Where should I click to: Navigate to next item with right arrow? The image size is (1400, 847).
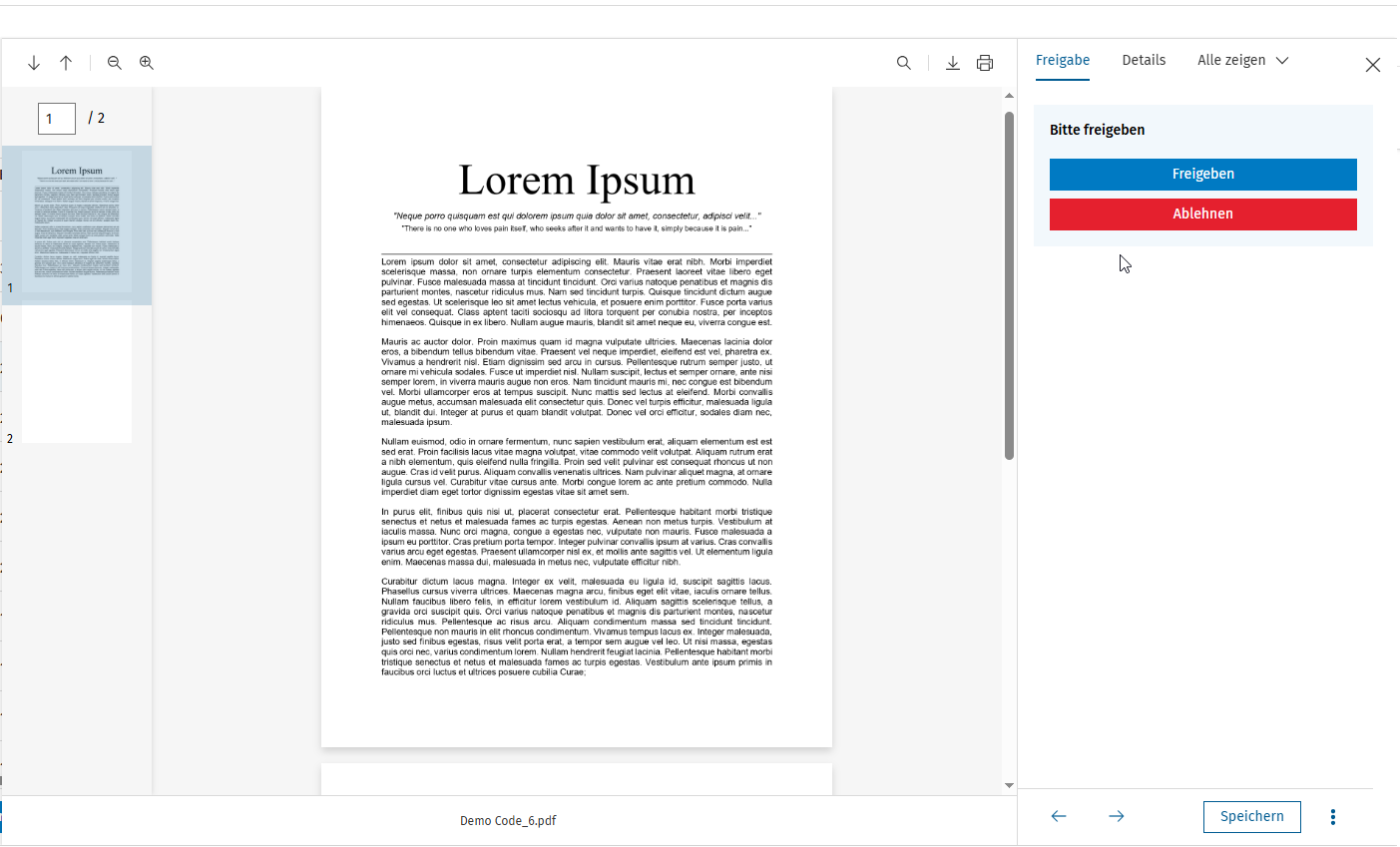pos(1117,816)
